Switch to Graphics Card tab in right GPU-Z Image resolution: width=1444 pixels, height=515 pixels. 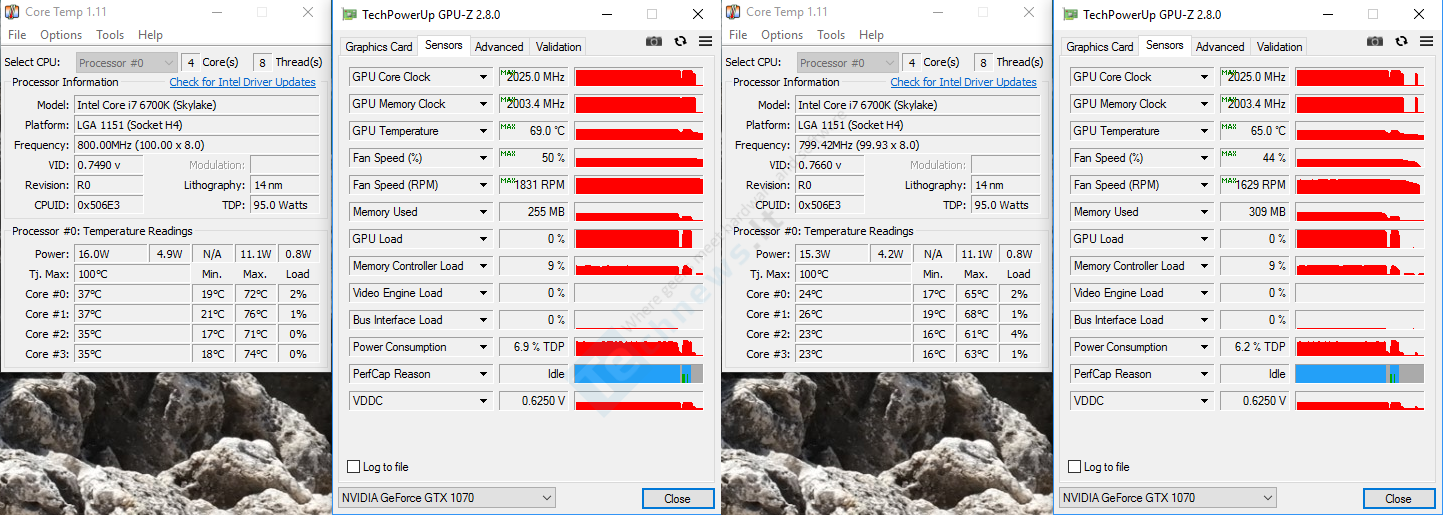(1100, 47)
